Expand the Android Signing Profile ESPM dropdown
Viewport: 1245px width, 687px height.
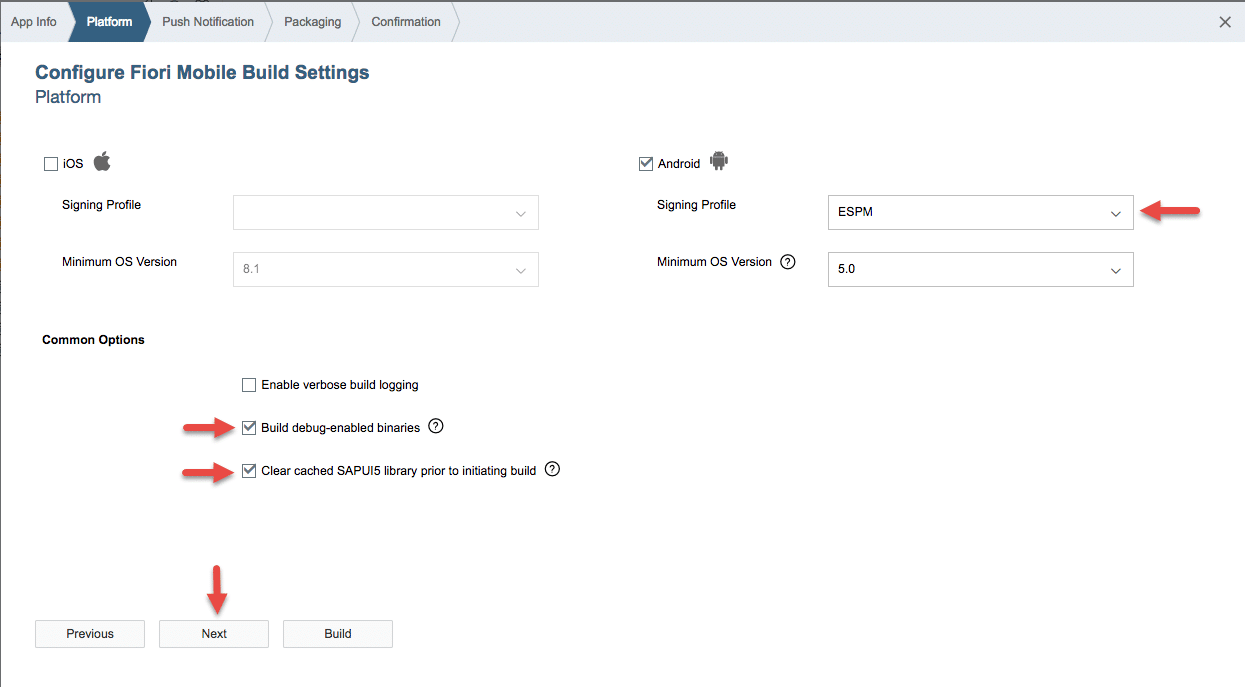pyautogui.click(x=980, y=213)
